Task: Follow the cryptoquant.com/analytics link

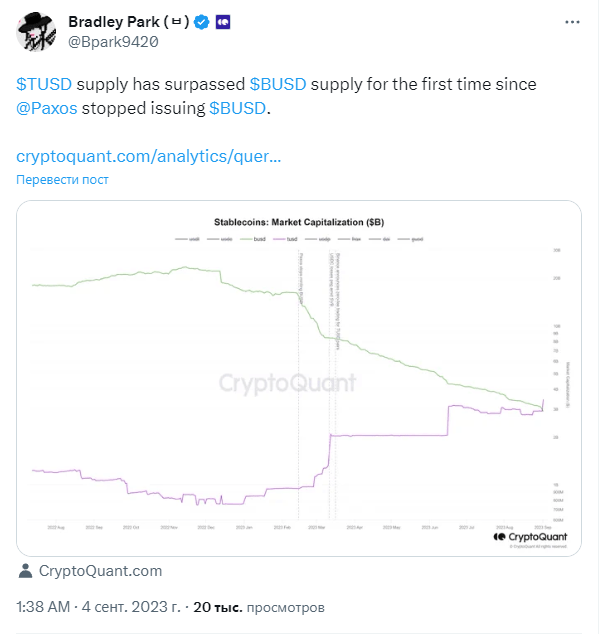Action: [x=148, y=156]
